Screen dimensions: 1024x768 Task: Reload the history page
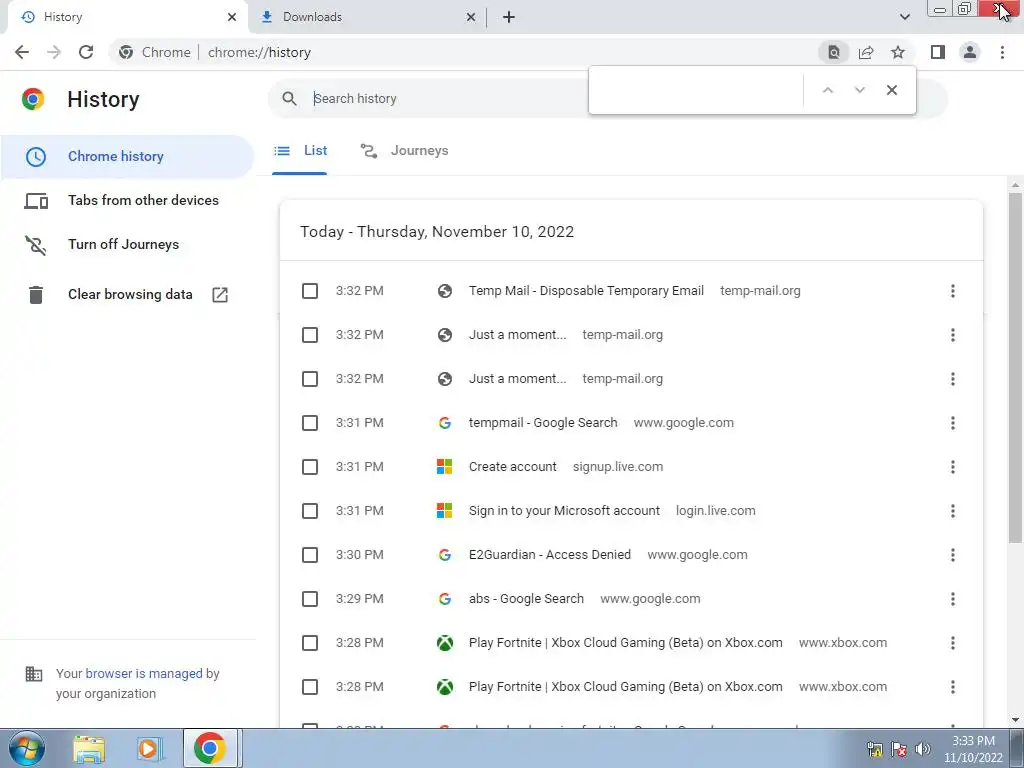pos(86,52)
